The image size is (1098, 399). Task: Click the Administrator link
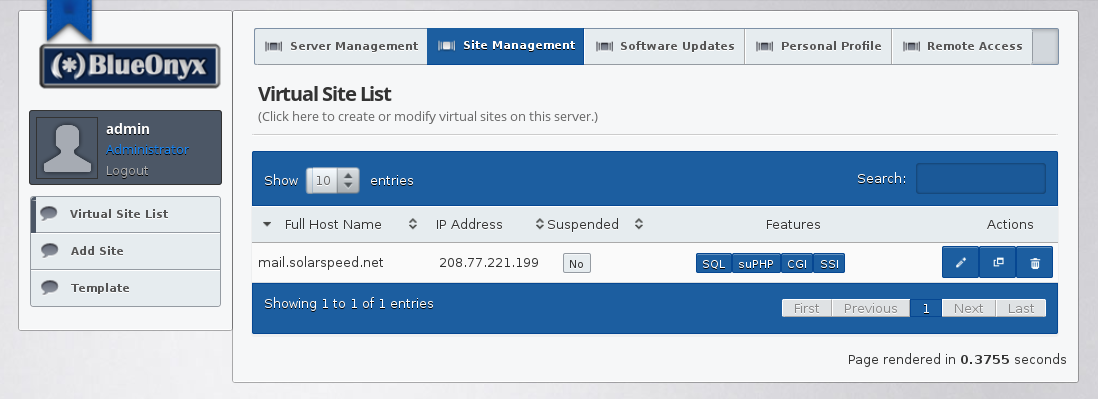coord(147,150)
